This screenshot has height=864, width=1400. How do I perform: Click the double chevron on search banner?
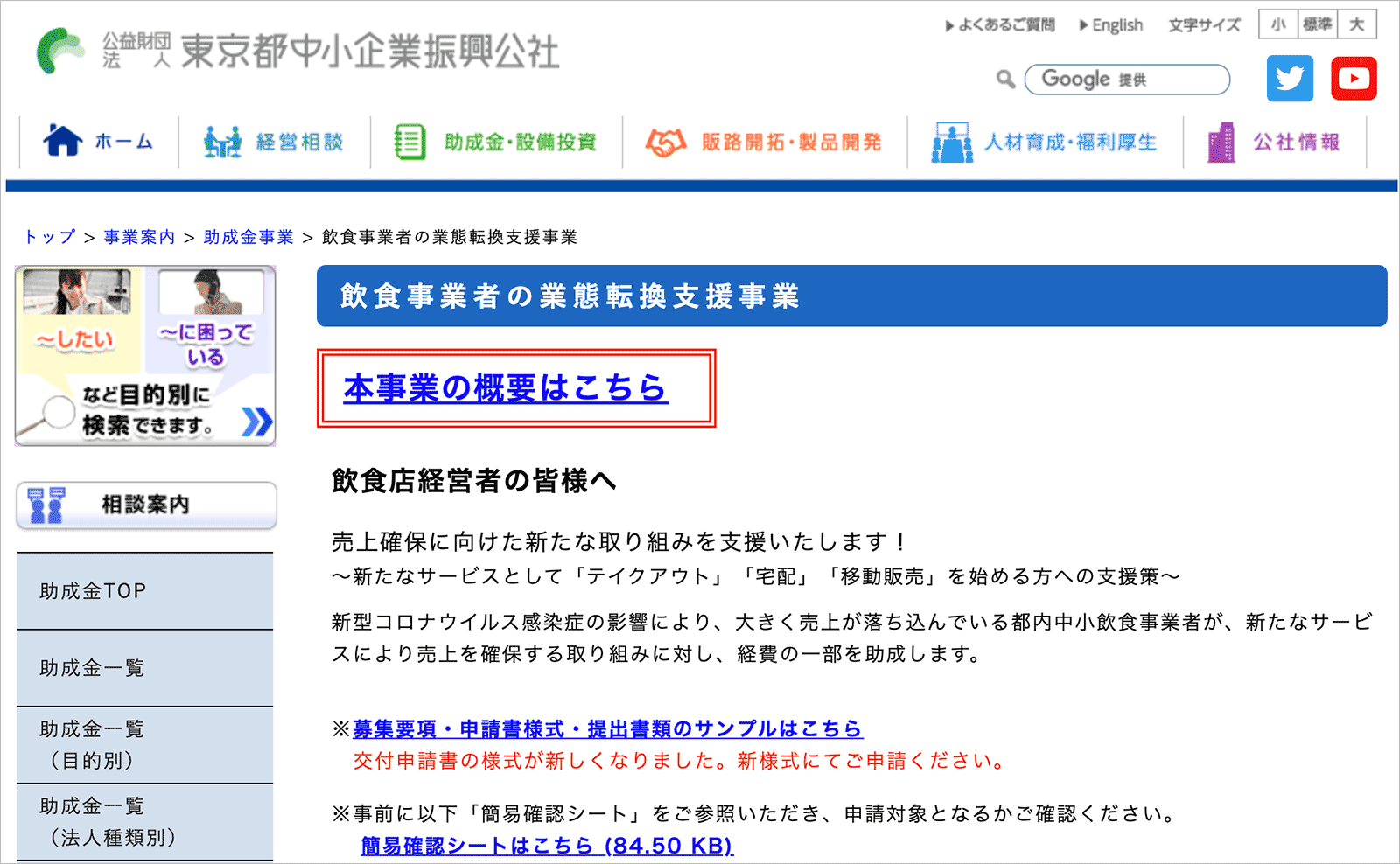(256, 422)
